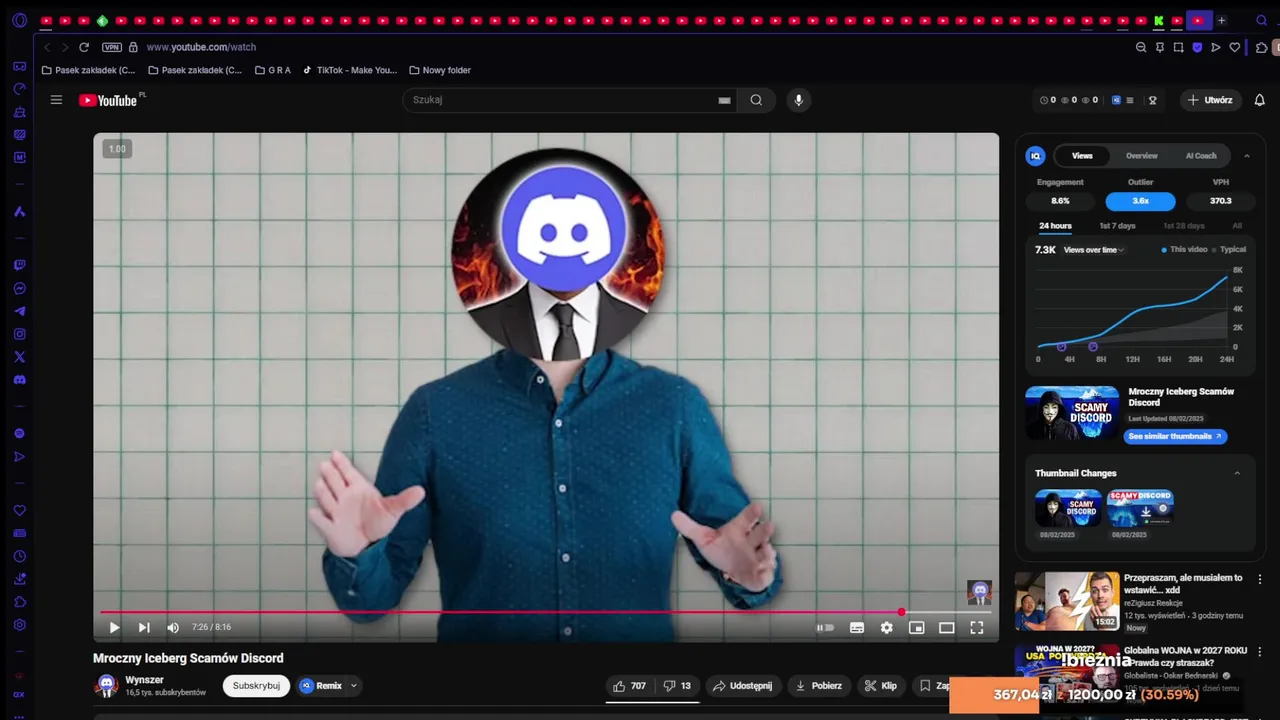
Task: Open the Twitch sidebar icon
Action: 19,265
